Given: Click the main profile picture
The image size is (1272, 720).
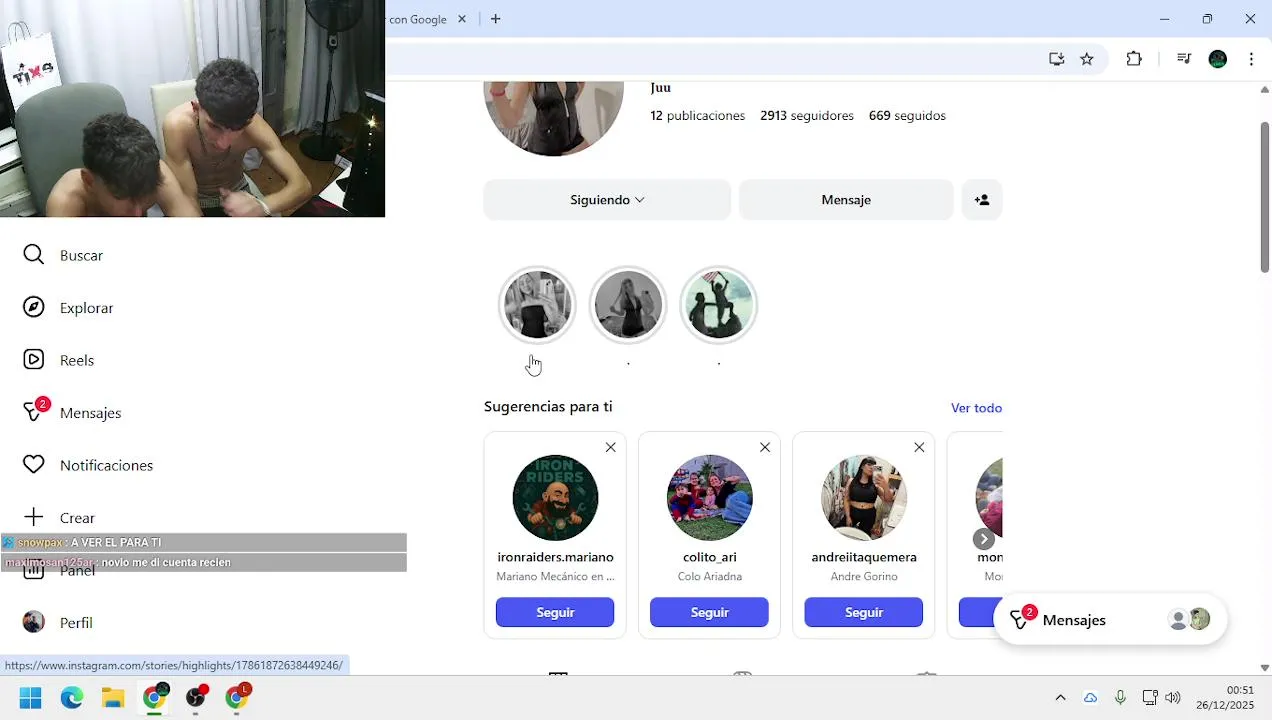Looking at the screenshot, I should [554, 119].
